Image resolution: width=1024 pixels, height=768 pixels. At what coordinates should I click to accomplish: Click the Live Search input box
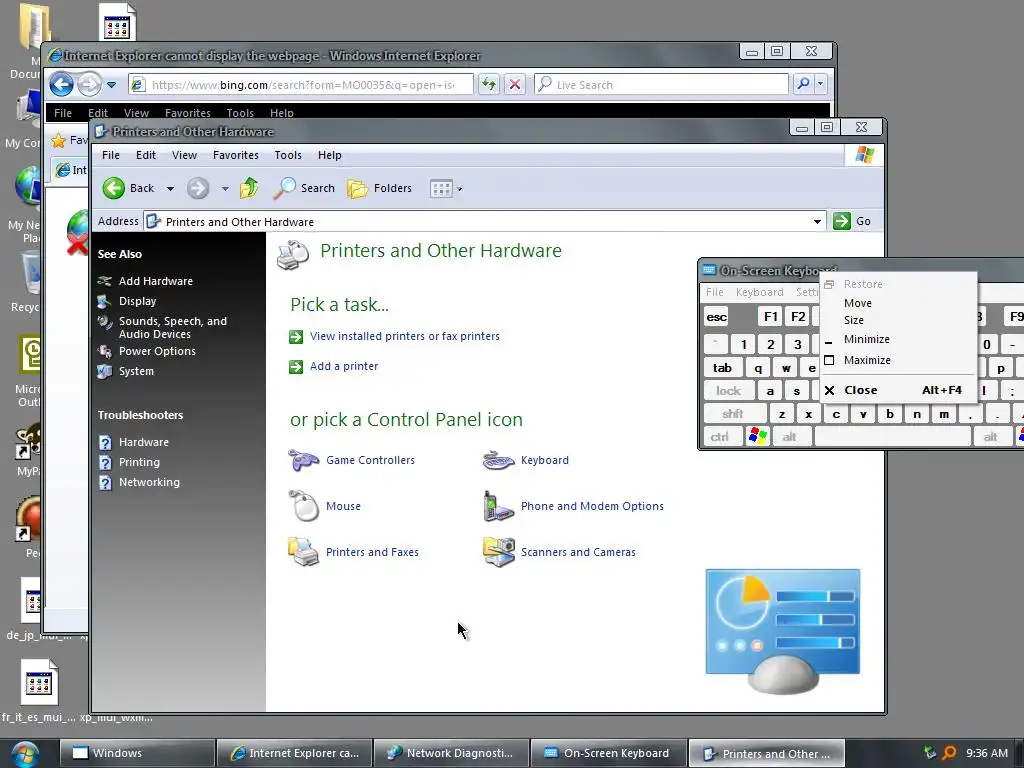[x=662, y=84]
